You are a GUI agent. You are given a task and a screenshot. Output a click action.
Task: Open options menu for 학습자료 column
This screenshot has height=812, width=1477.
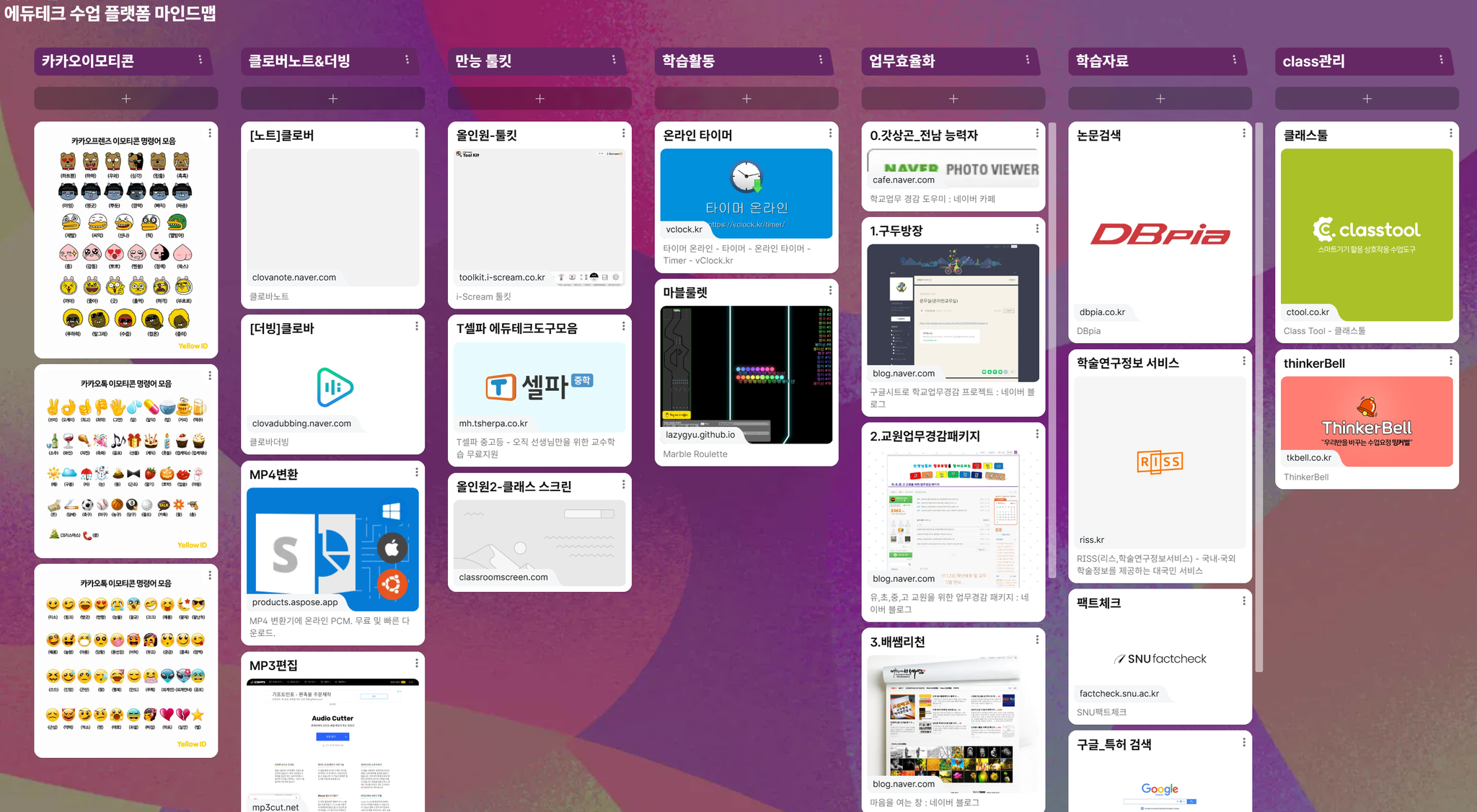click(x=1234, y=60)
